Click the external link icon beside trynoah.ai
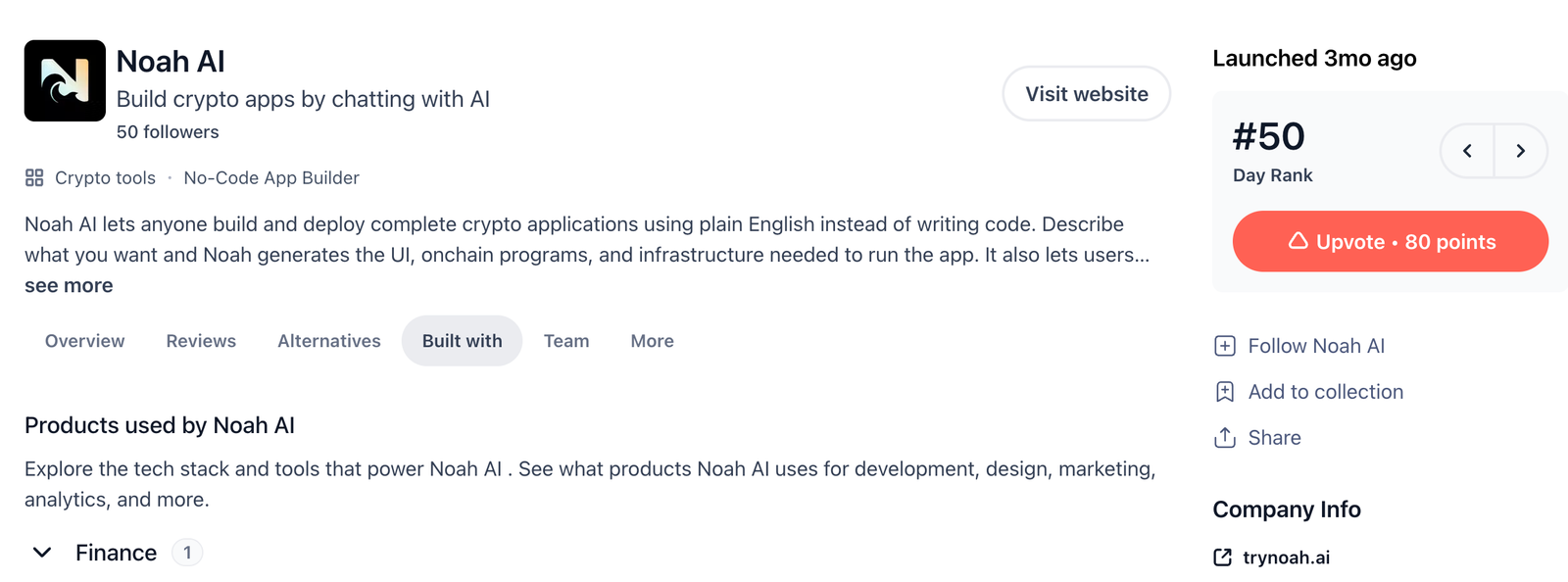Screen dimensions: 1568x582 [1223, 558]
